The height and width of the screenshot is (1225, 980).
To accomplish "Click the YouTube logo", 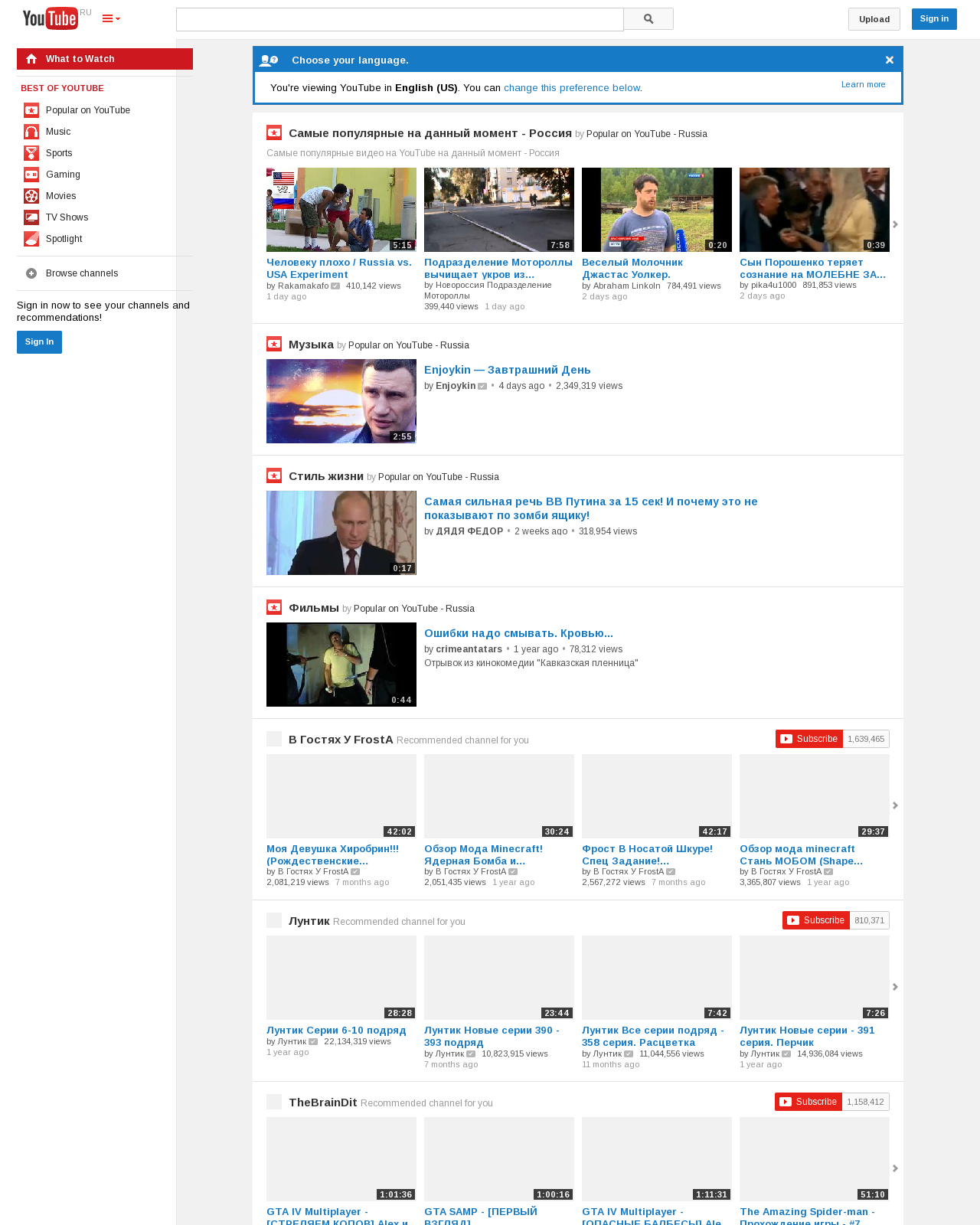I will (x=51, y=18).
